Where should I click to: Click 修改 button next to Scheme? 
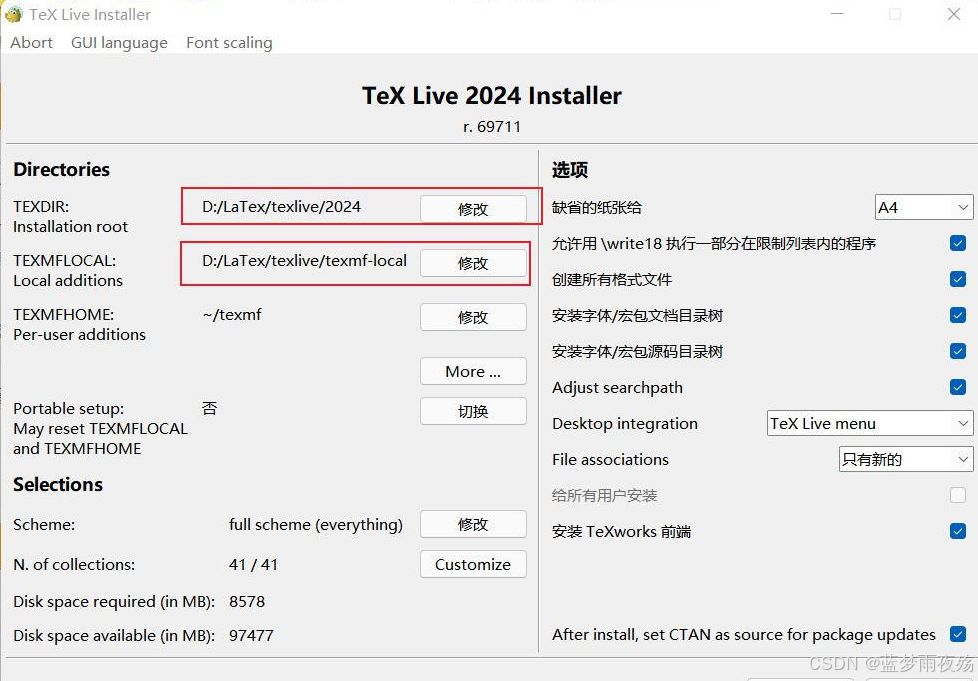click(x=473, y=524)
